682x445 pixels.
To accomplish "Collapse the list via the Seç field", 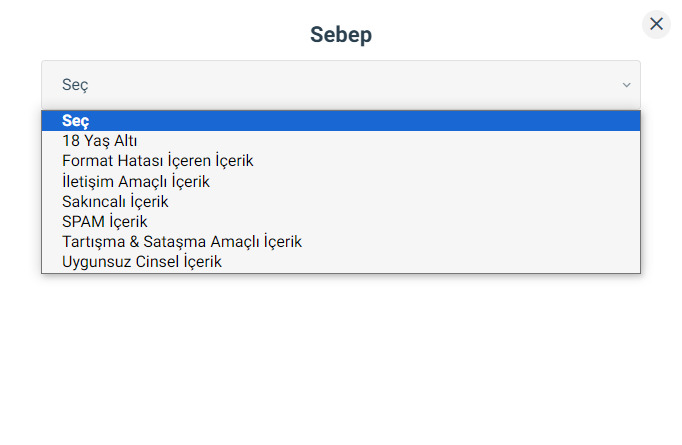I will click(341, 85).
